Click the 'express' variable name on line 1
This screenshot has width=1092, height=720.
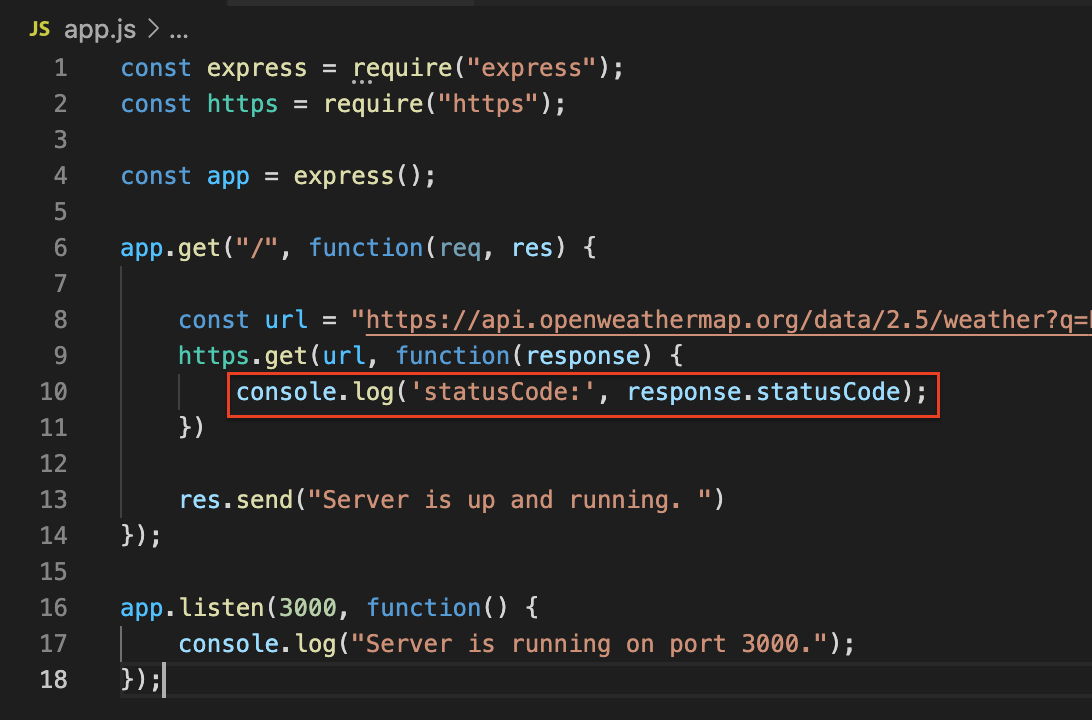pyautogui.click(x=257, y=68)
